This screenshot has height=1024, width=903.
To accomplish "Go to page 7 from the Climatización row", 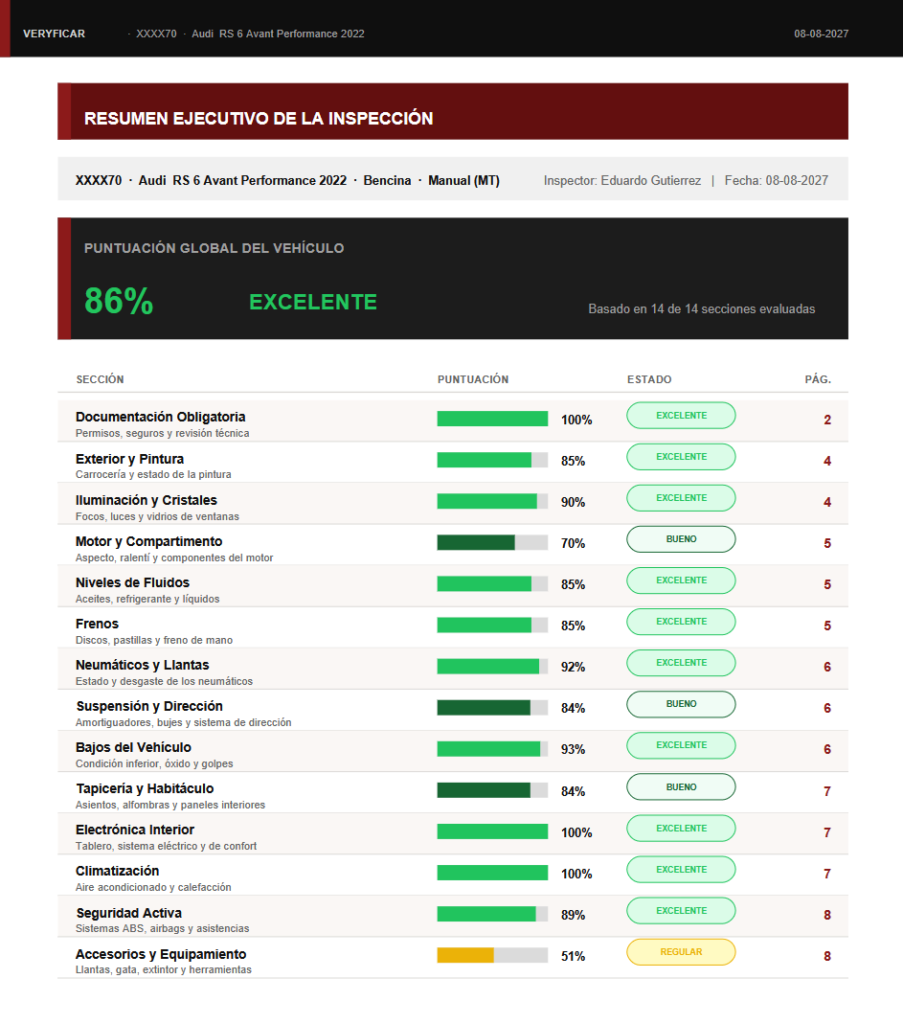I will pyautogui.click(x=827, y=874).
